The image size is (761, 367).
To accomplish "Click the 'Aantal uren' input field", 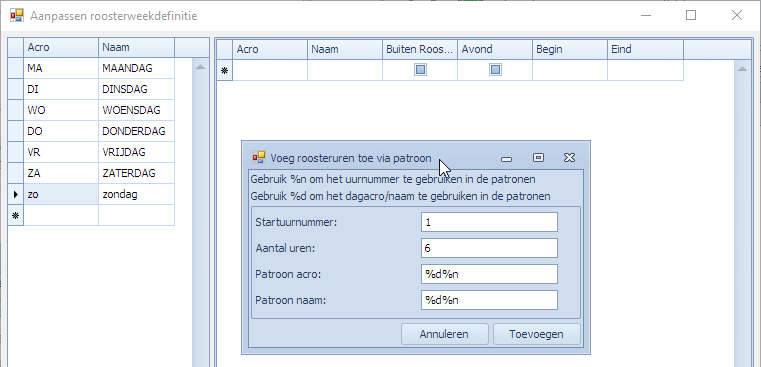I will (489, 248).
